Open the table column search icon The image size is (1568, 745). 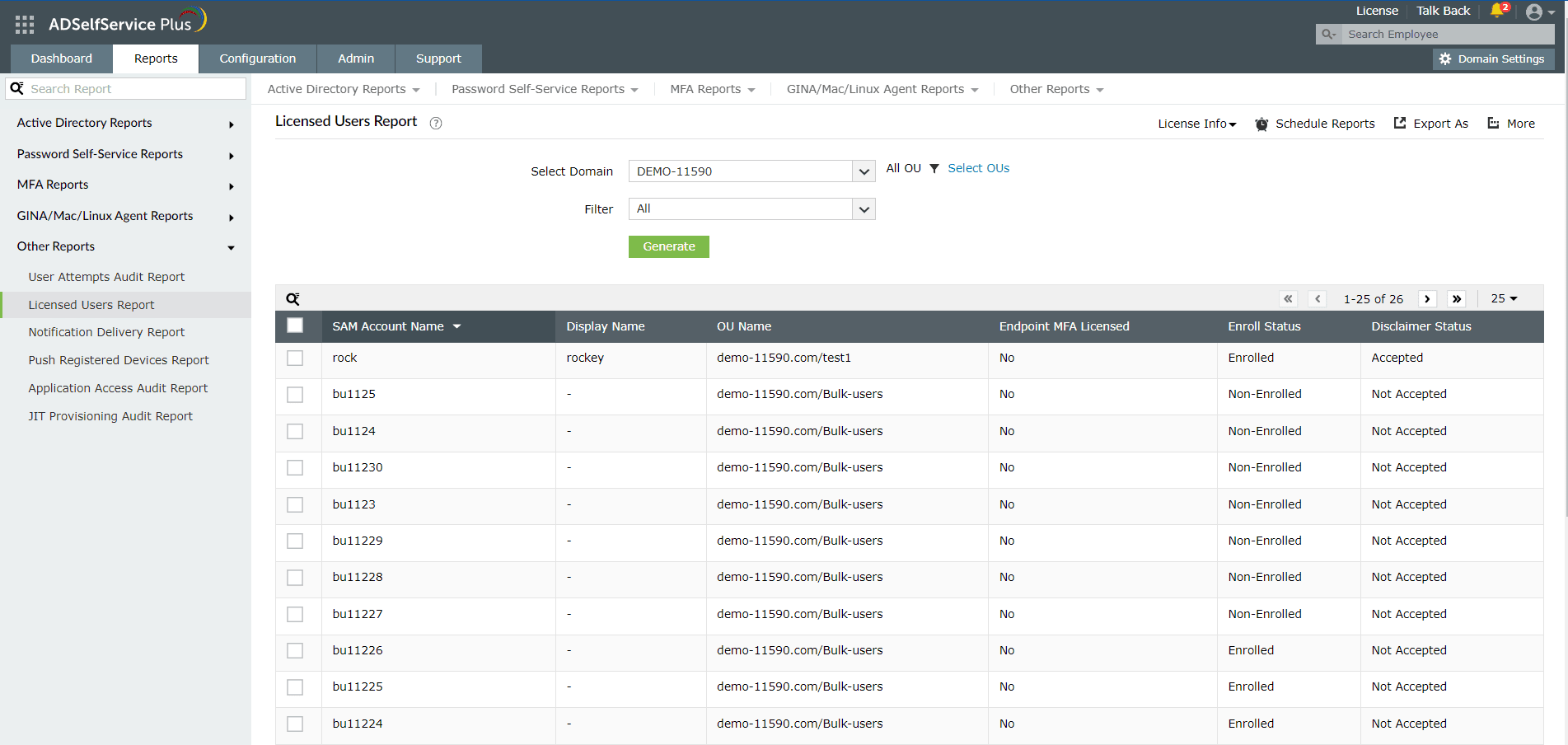point(293,299)
